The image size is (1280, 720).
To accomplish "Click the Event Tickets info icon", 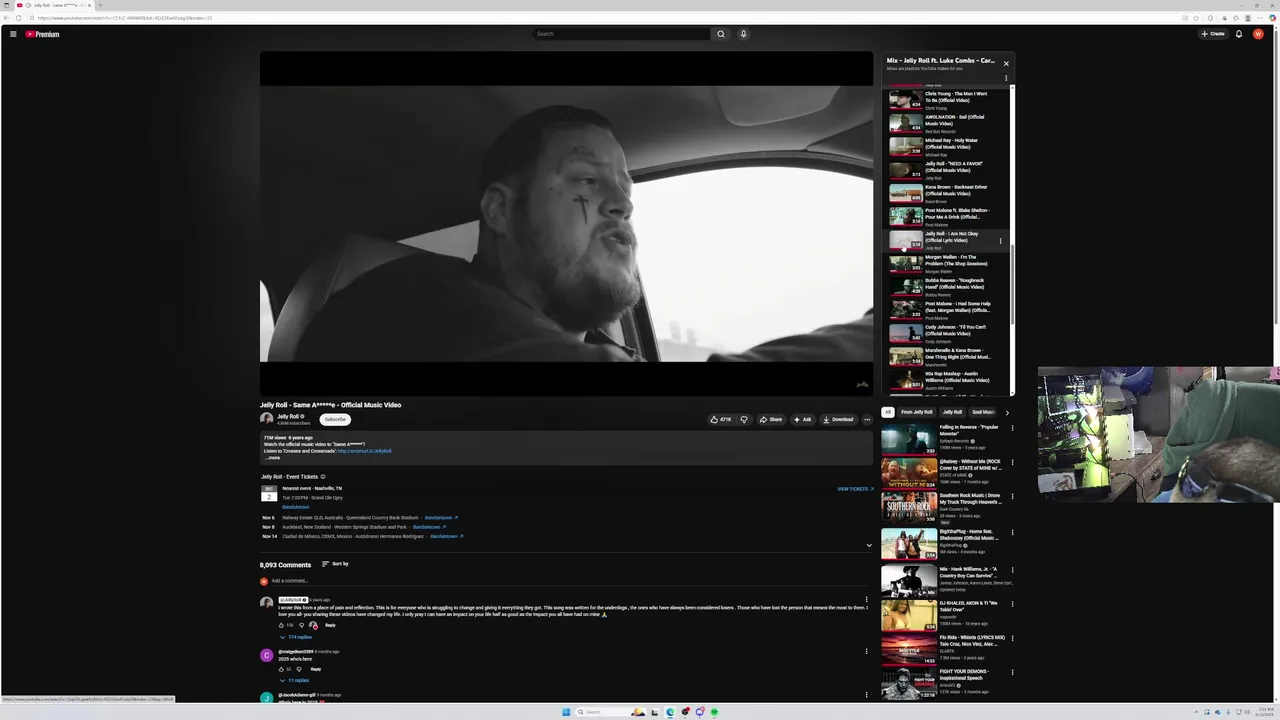I will 323,477.
